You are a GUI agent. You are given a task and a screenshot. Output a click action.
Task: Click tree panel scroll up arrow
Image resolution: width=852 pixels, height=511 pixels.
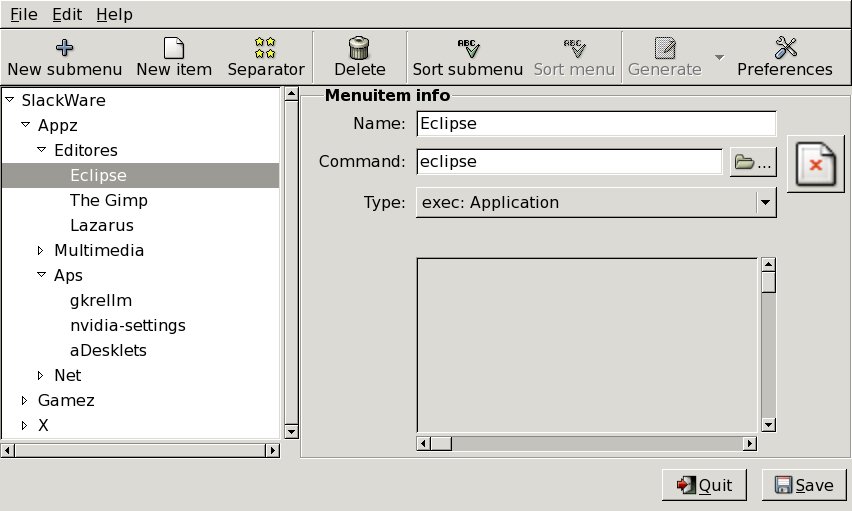[291, 94]
